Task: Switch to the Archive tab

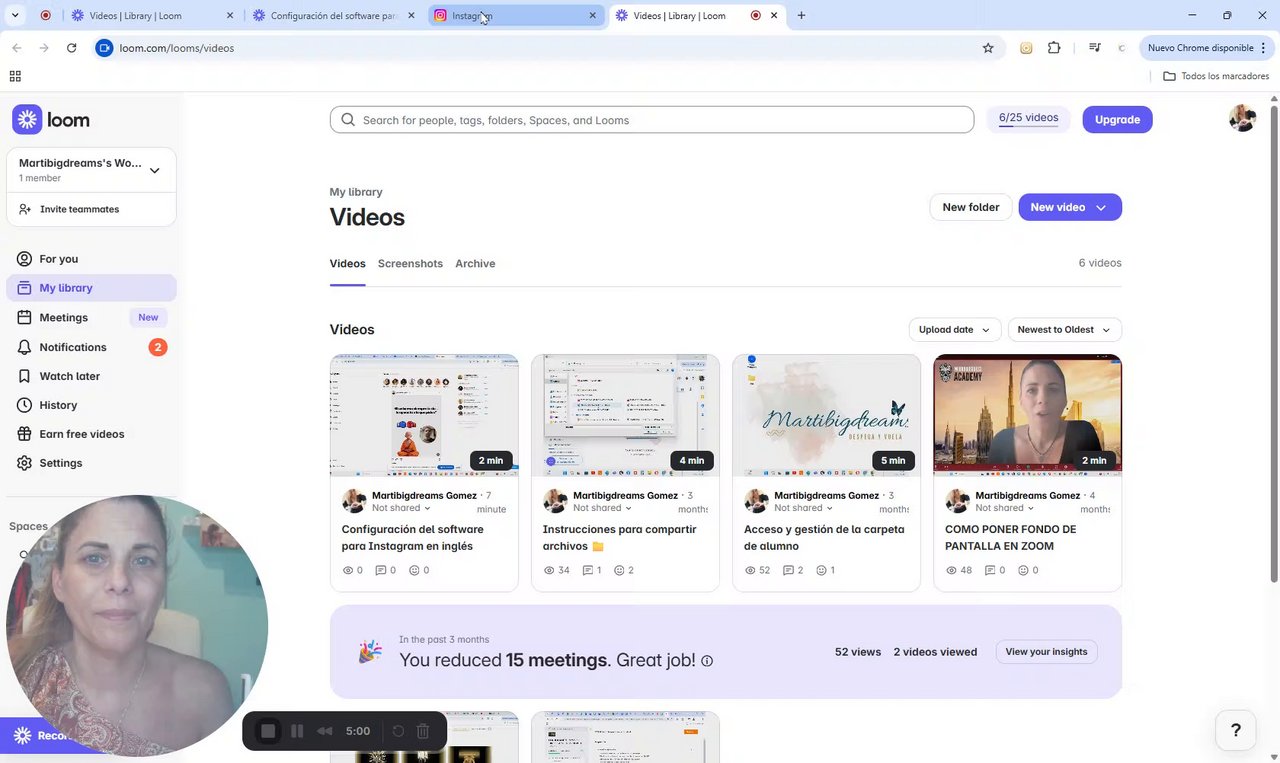Action: click(x=475, y=264)
